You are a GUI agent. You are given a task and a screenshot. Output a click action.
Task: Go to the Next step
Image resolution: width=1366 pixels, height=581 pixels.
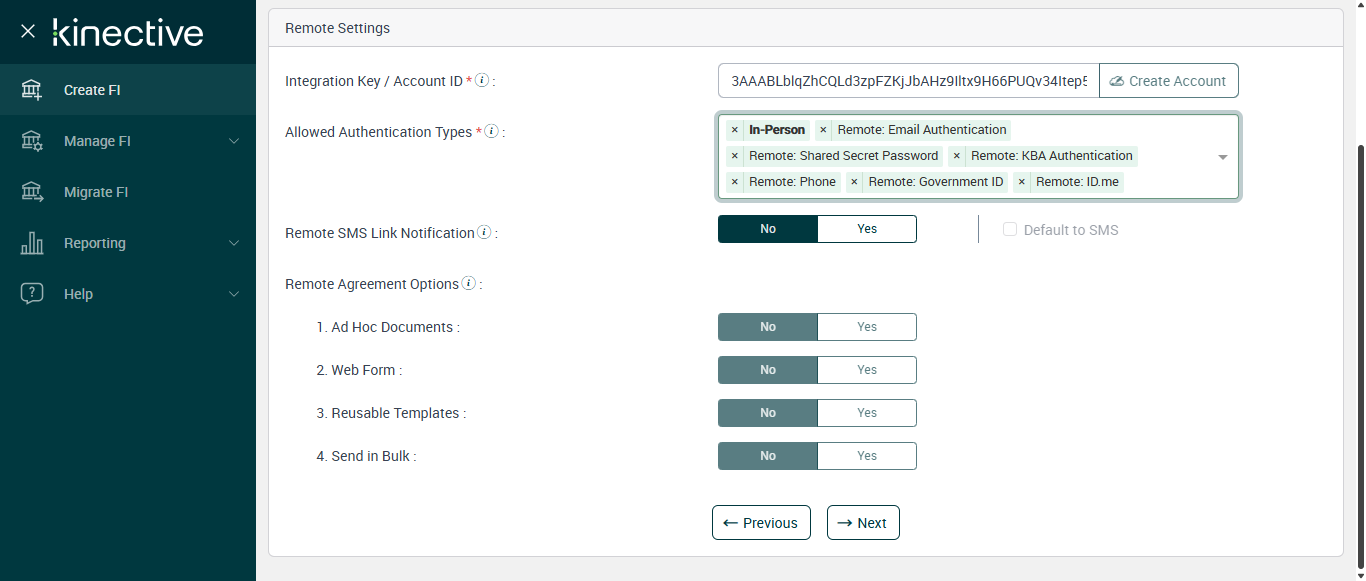pyautogui.click(x=863, y=523)
